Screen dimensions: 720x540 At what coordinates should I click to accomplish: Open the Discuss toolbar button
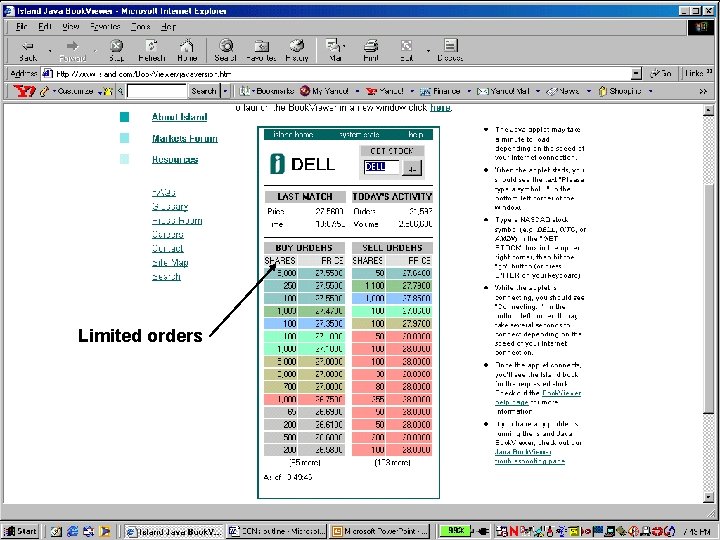pos(450,50)
